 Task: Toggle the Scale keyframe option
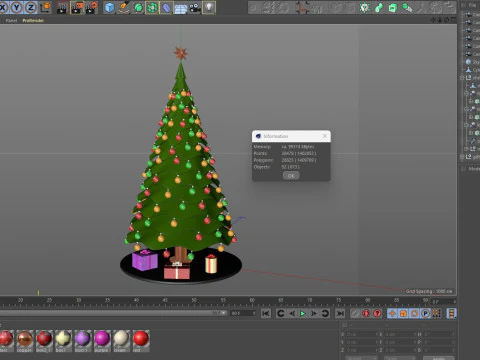click(403, 313)
